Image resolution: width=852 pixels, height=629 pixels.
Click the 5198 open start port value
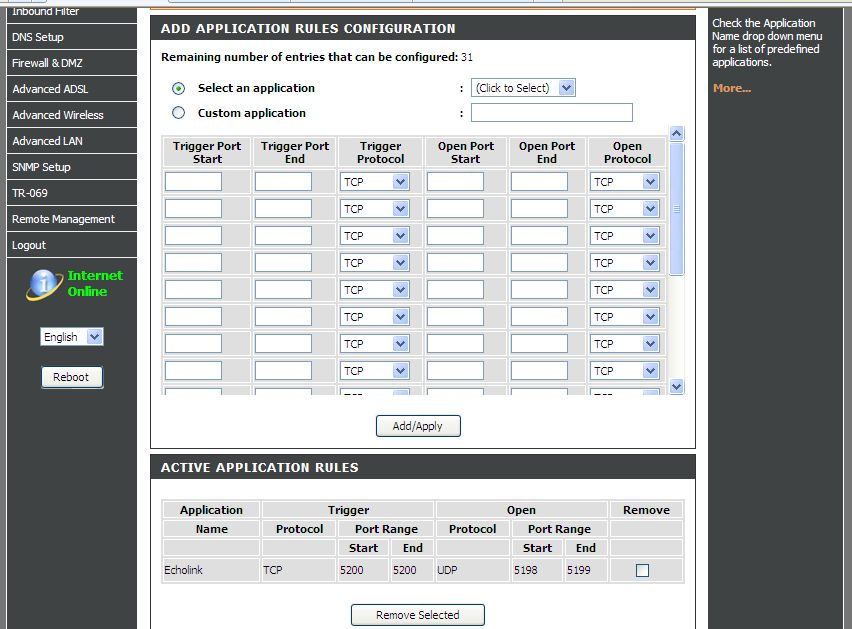pyautogui.click(x=525, y=570)
